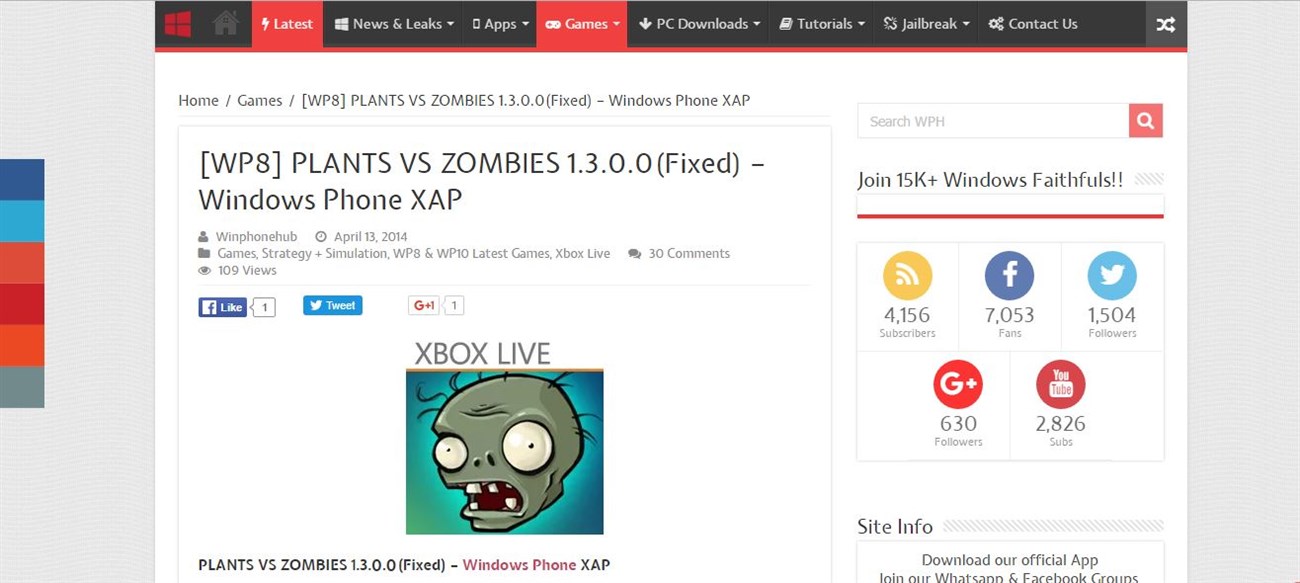Expand the Games dropdown menu
1300x583 pixels.
(x=582, y=24)
